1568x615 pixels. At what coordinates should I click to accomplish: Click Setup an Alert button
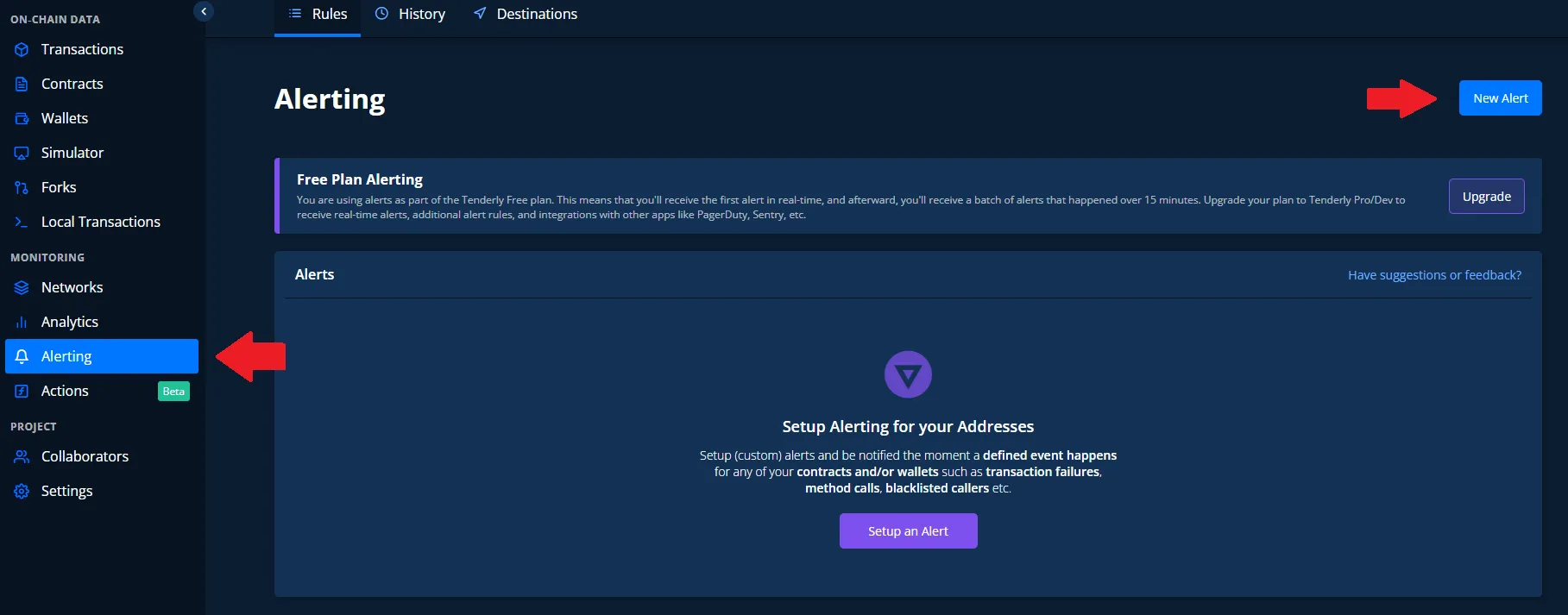pos(908,531)
